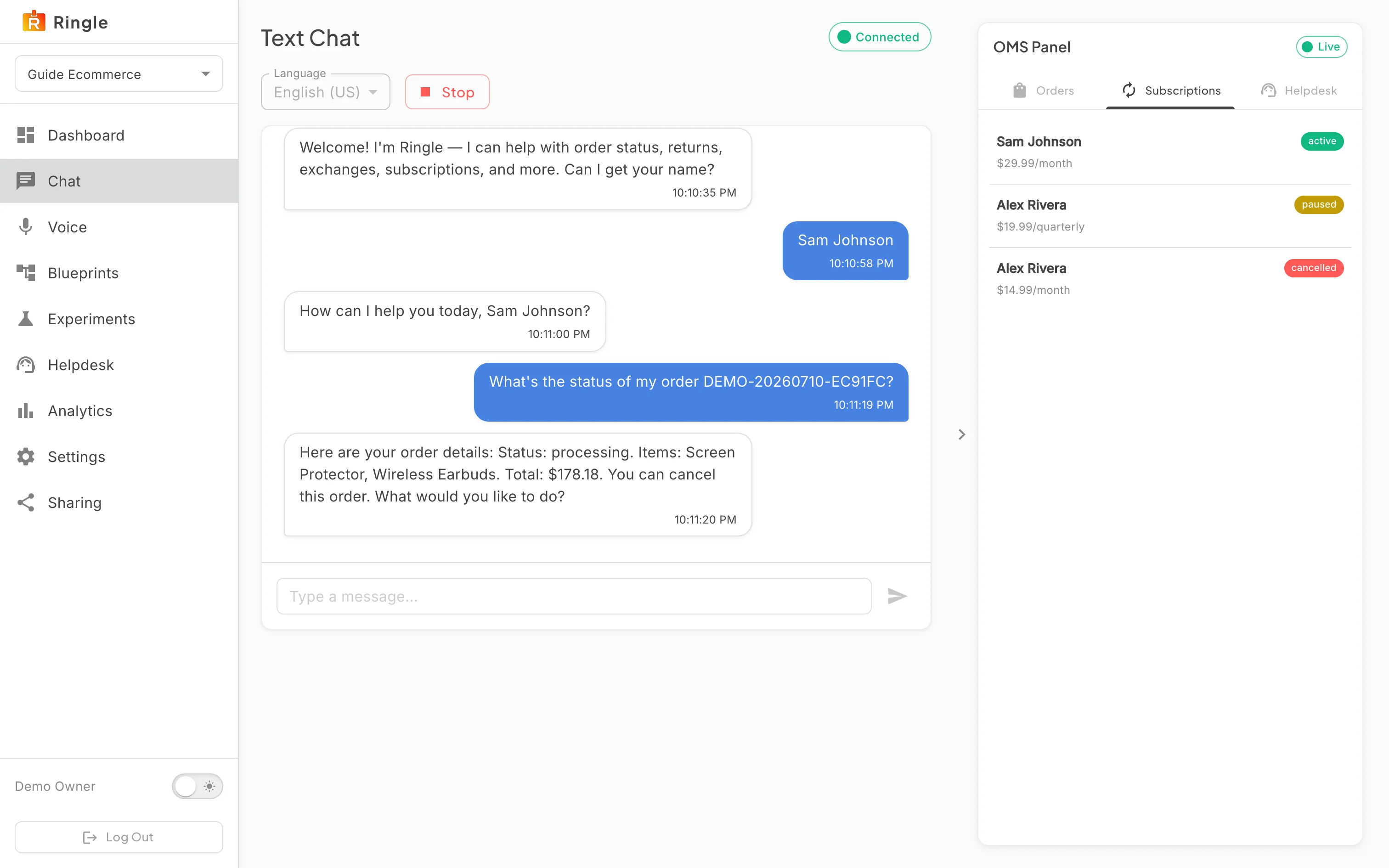
Task: Select the Chat bubble icon in sidebar
Action: (26, 181)
